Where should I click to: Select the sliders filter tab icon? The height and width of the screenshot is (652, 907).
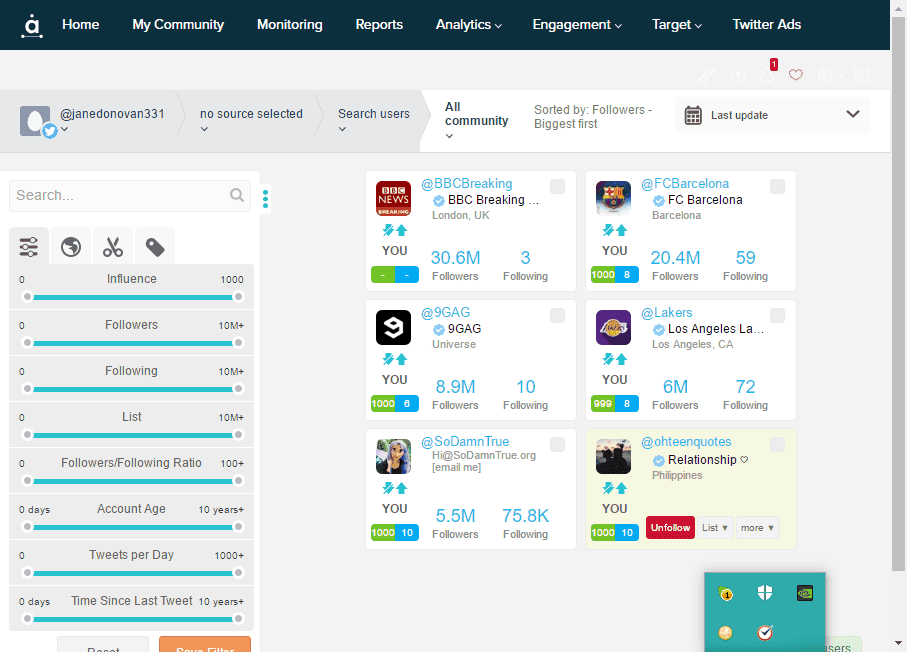coord(28,247)
